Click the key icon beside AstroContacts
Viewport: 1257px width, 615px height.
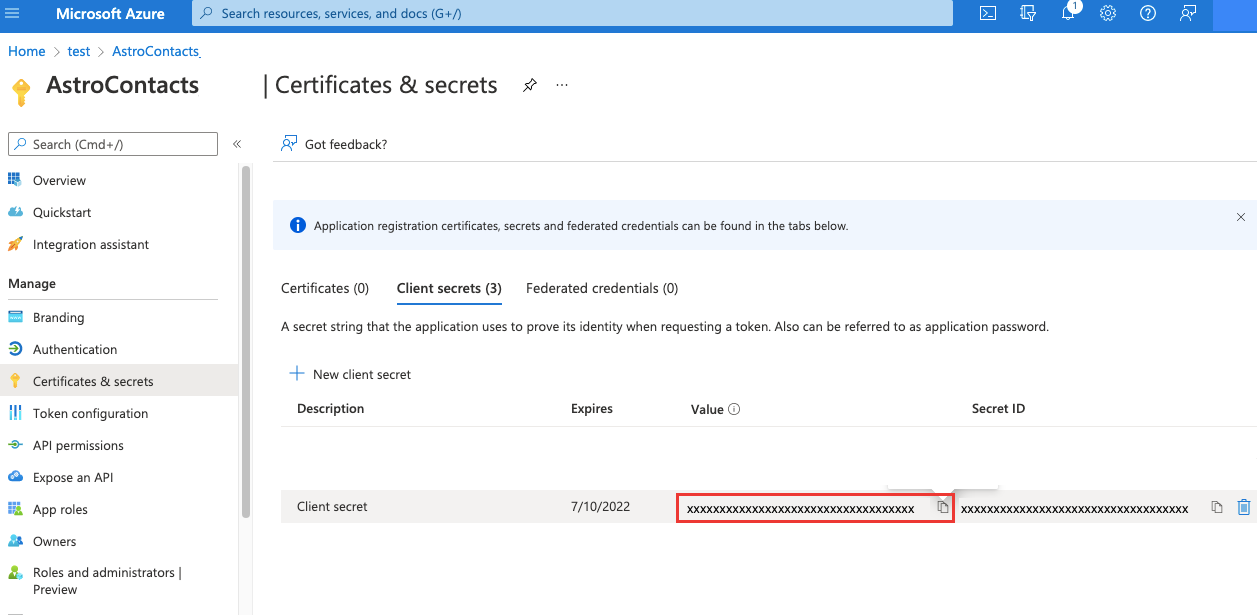click(x=20, y=91)
